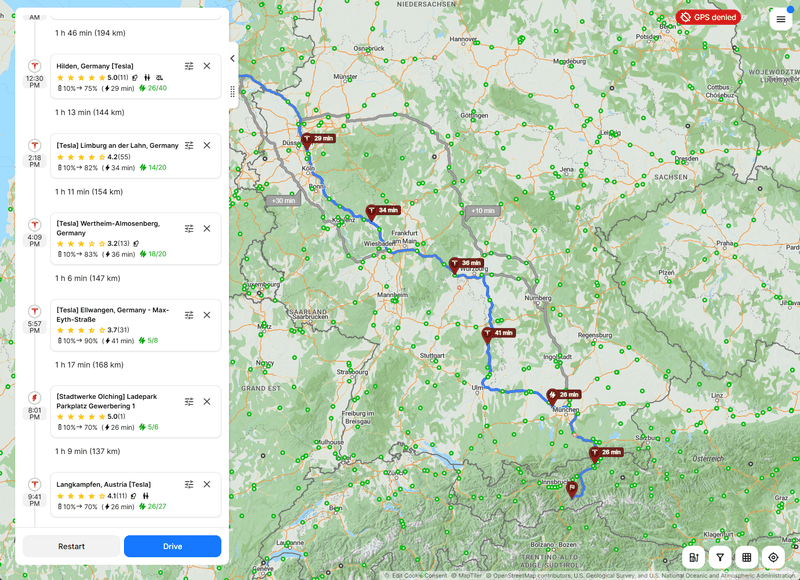800x580 pixels.
Task: Collapse the route side panel
Action: coord(233,59)
